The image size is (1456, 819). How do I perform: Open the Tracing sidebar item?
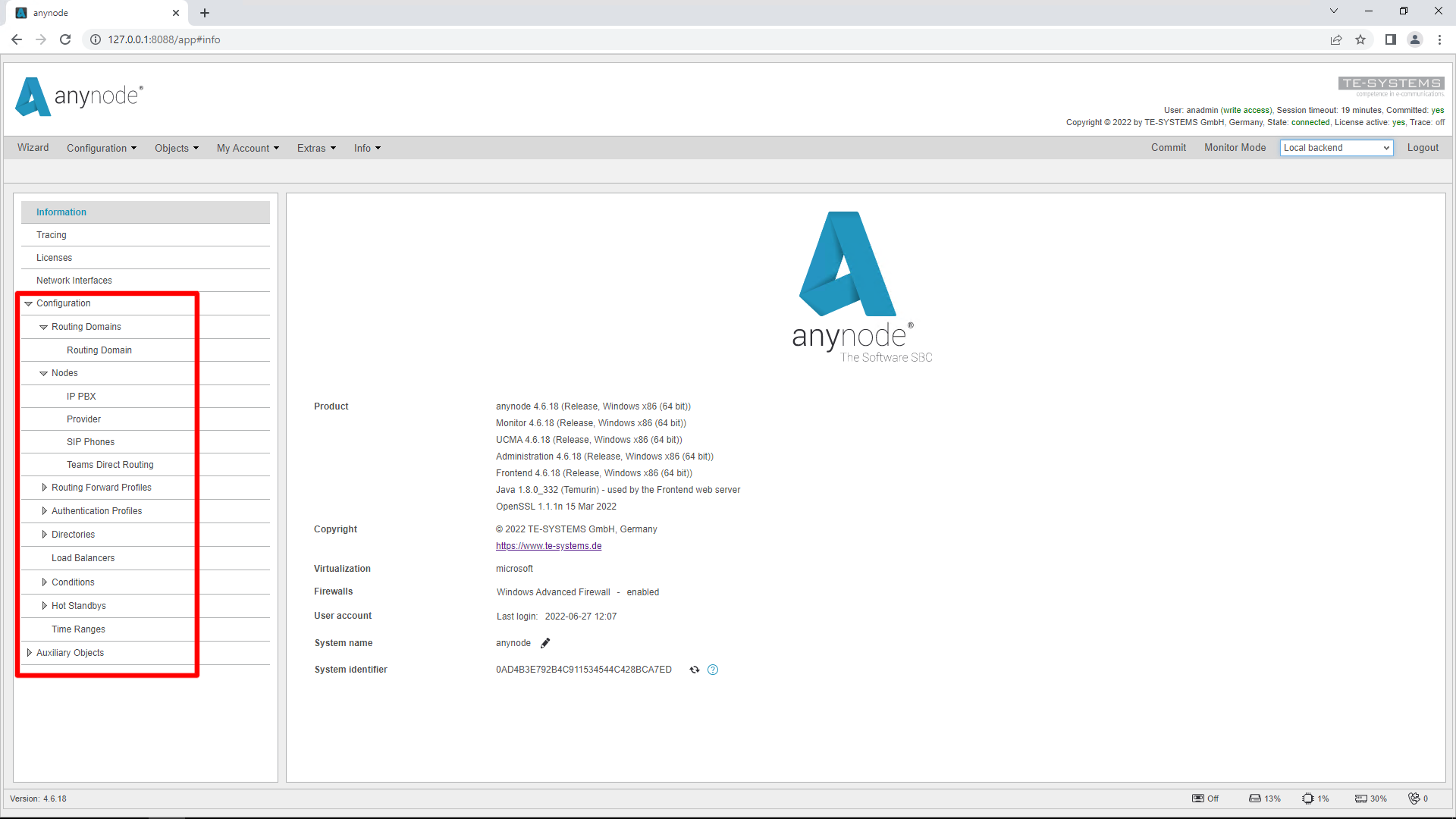coord(146,235)
